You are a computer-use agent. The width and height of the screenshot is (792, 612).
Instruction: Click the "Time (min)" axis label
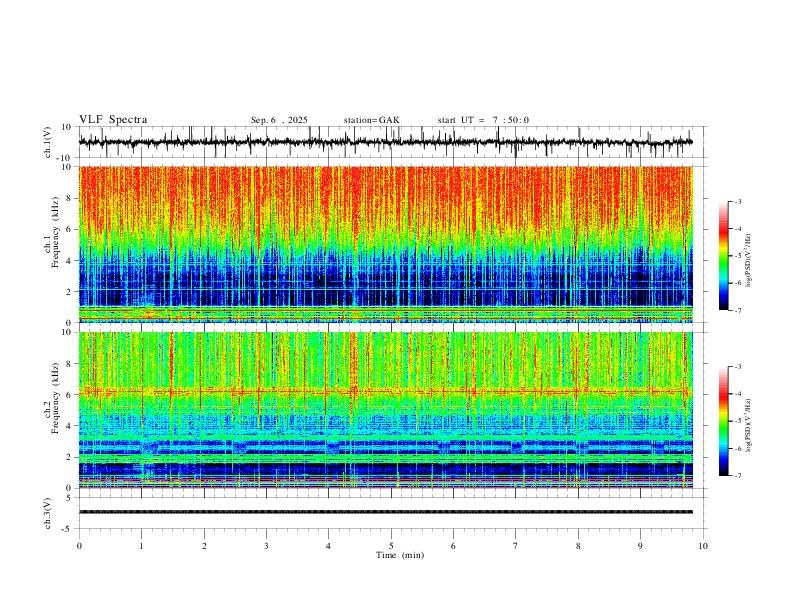(400, 555)
